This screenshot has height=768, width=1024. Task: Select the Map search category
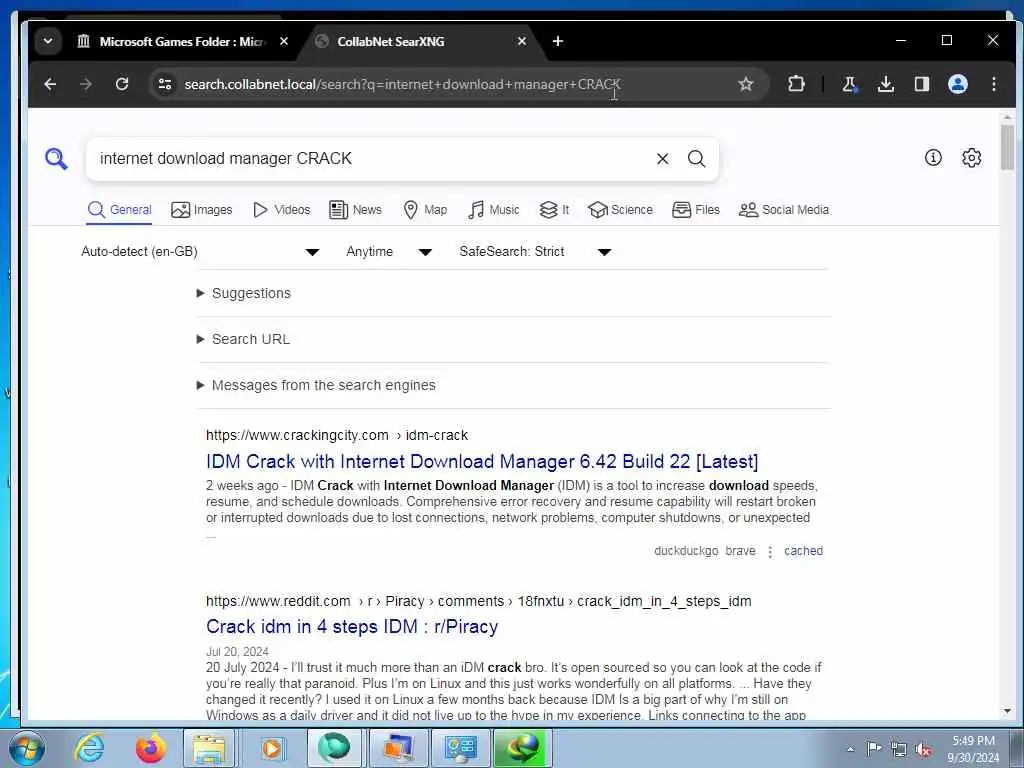coord(425,210)
